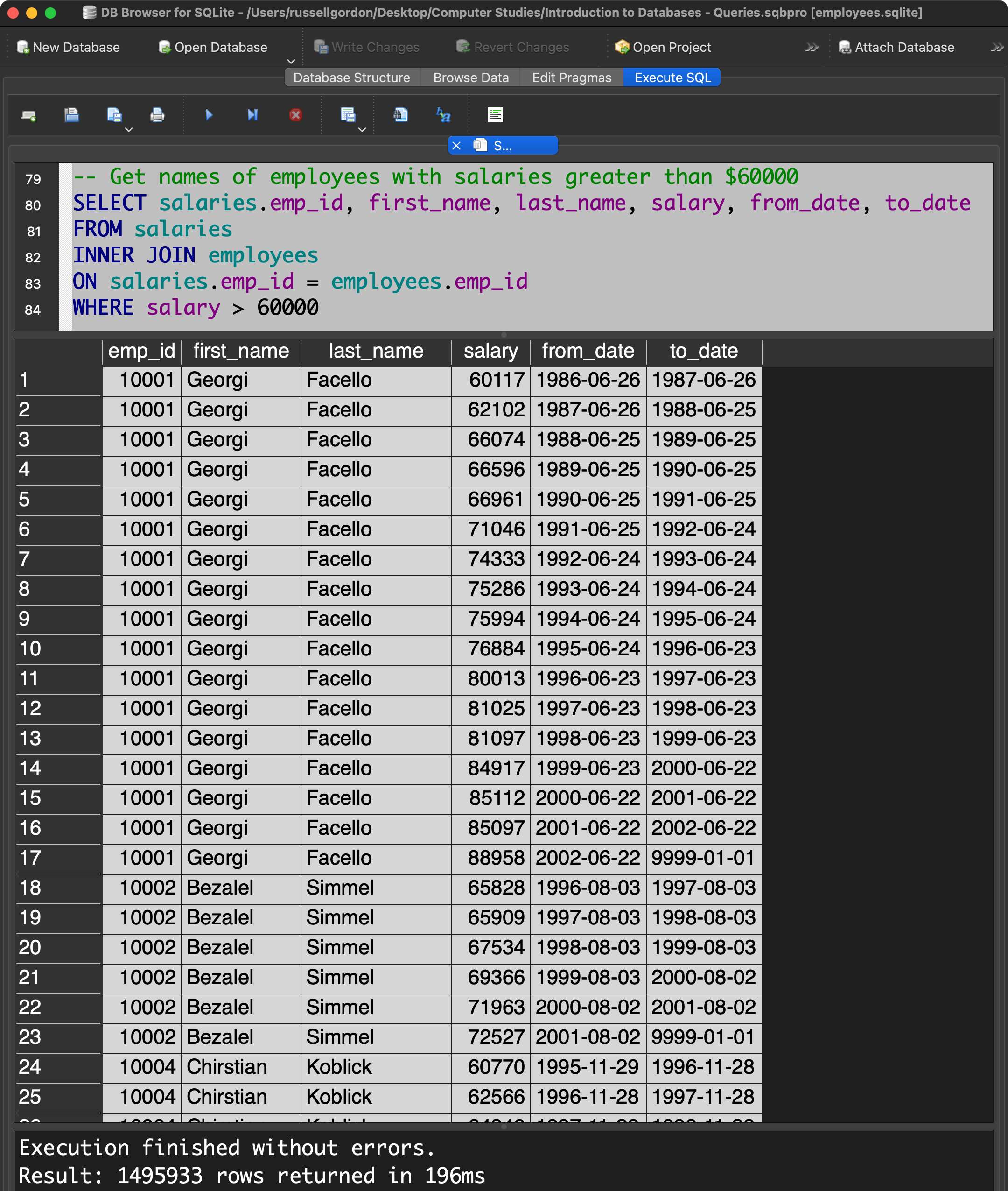
Task: Execute the current line icon
Action: click(252, 115)
